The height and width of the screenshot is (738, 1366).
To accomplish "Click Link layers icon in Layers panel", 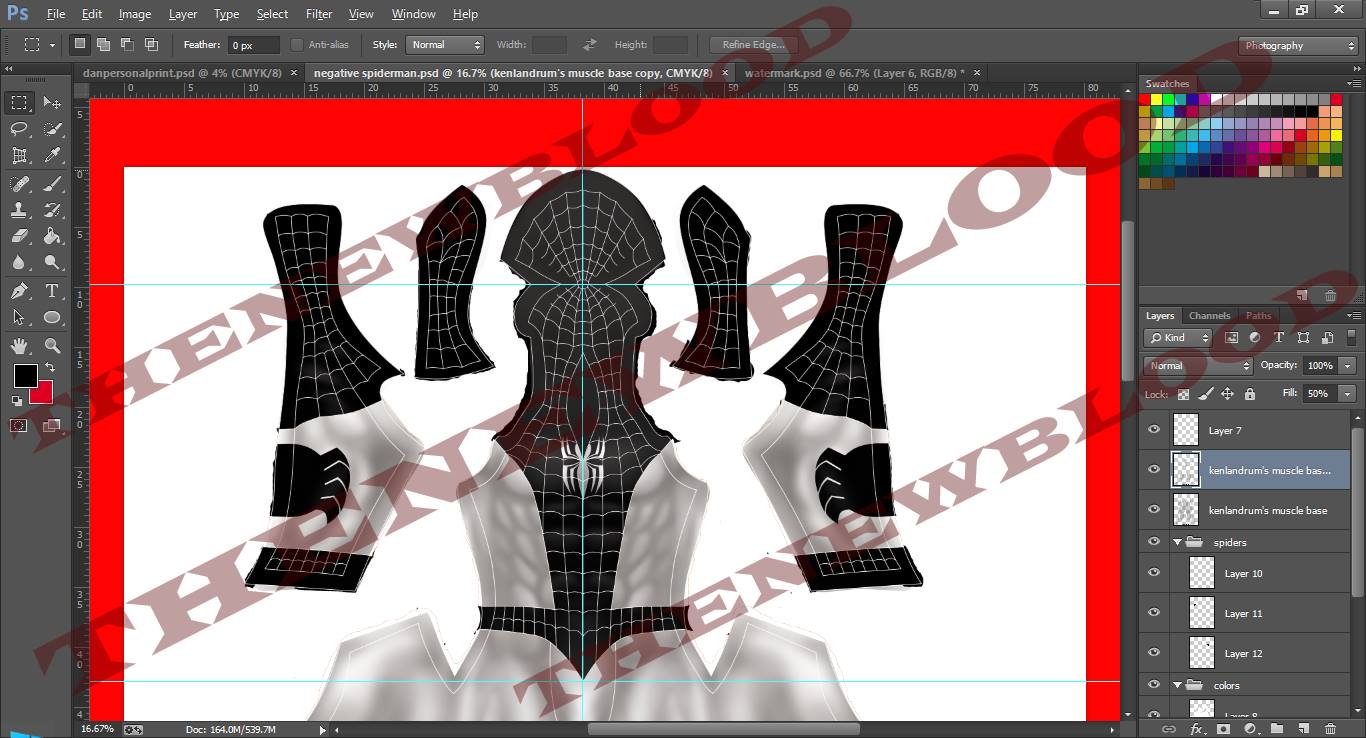I will tap(1168, 729).
